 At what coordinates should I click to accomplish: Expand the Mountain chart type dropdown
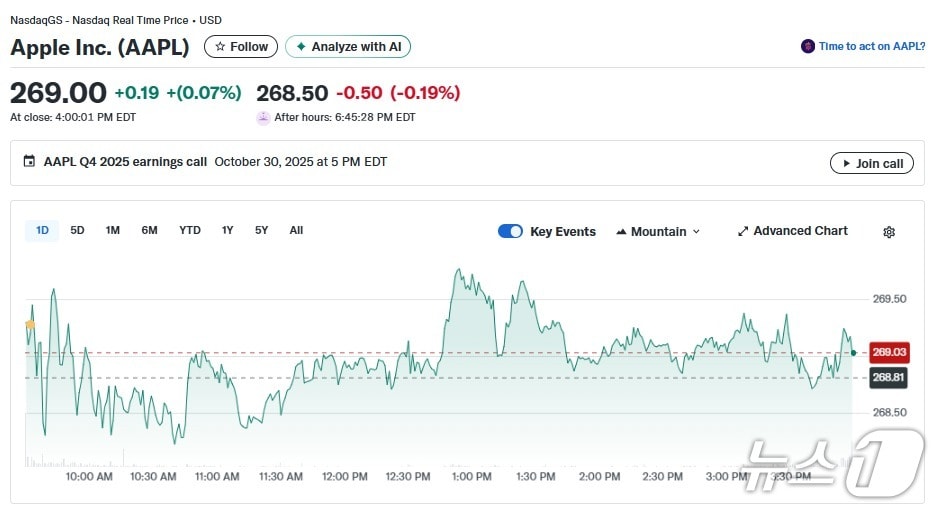pos(658,231)
